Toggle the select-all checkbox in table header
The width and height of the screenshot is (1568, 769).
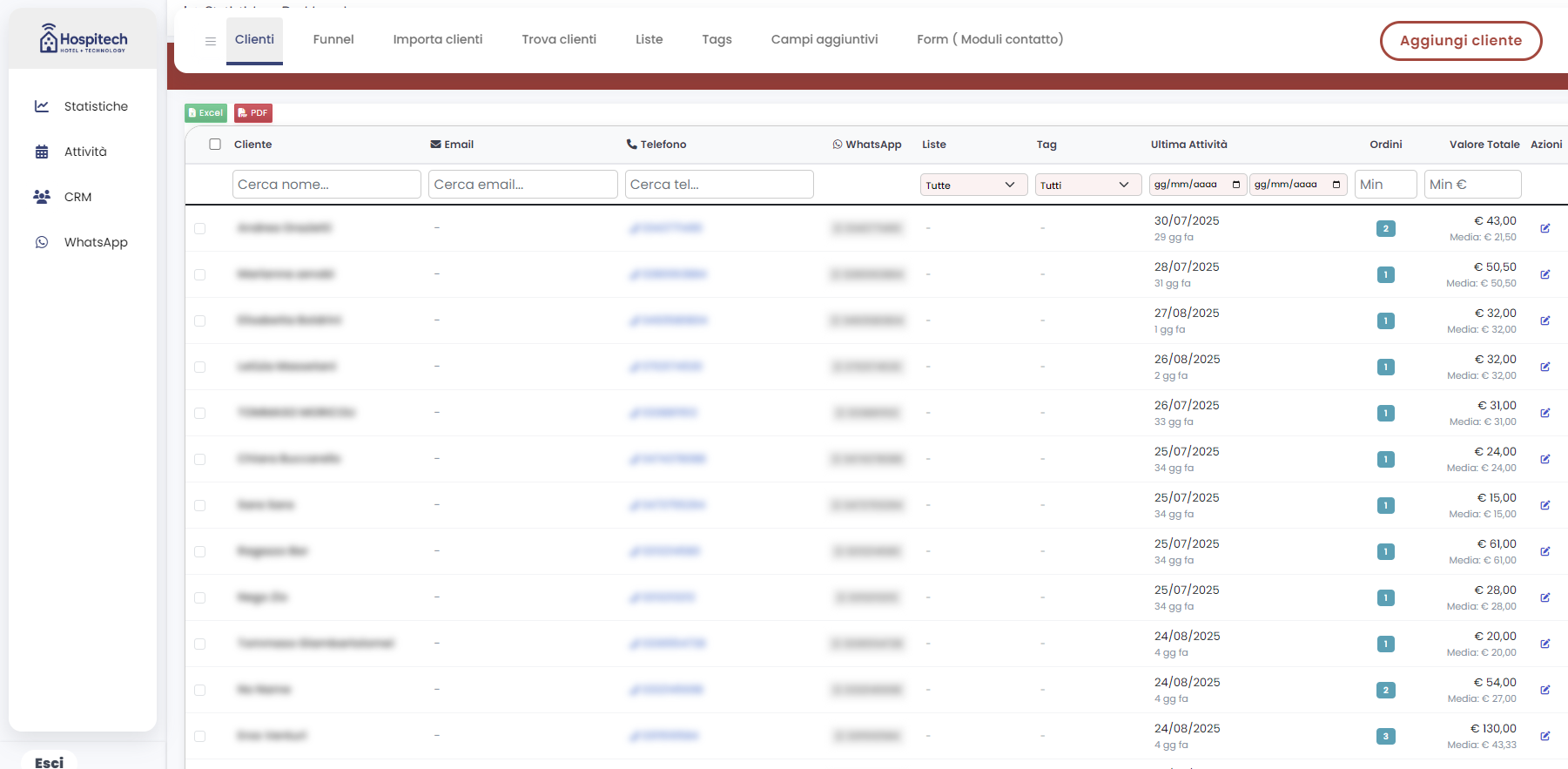coord(215,145)
